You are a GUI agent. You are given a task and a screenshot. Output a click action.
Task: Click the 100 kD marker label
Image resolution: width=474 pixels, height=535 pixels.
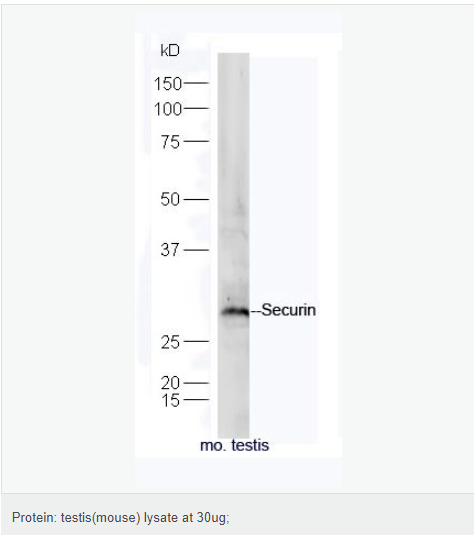[x=168, y=109]
